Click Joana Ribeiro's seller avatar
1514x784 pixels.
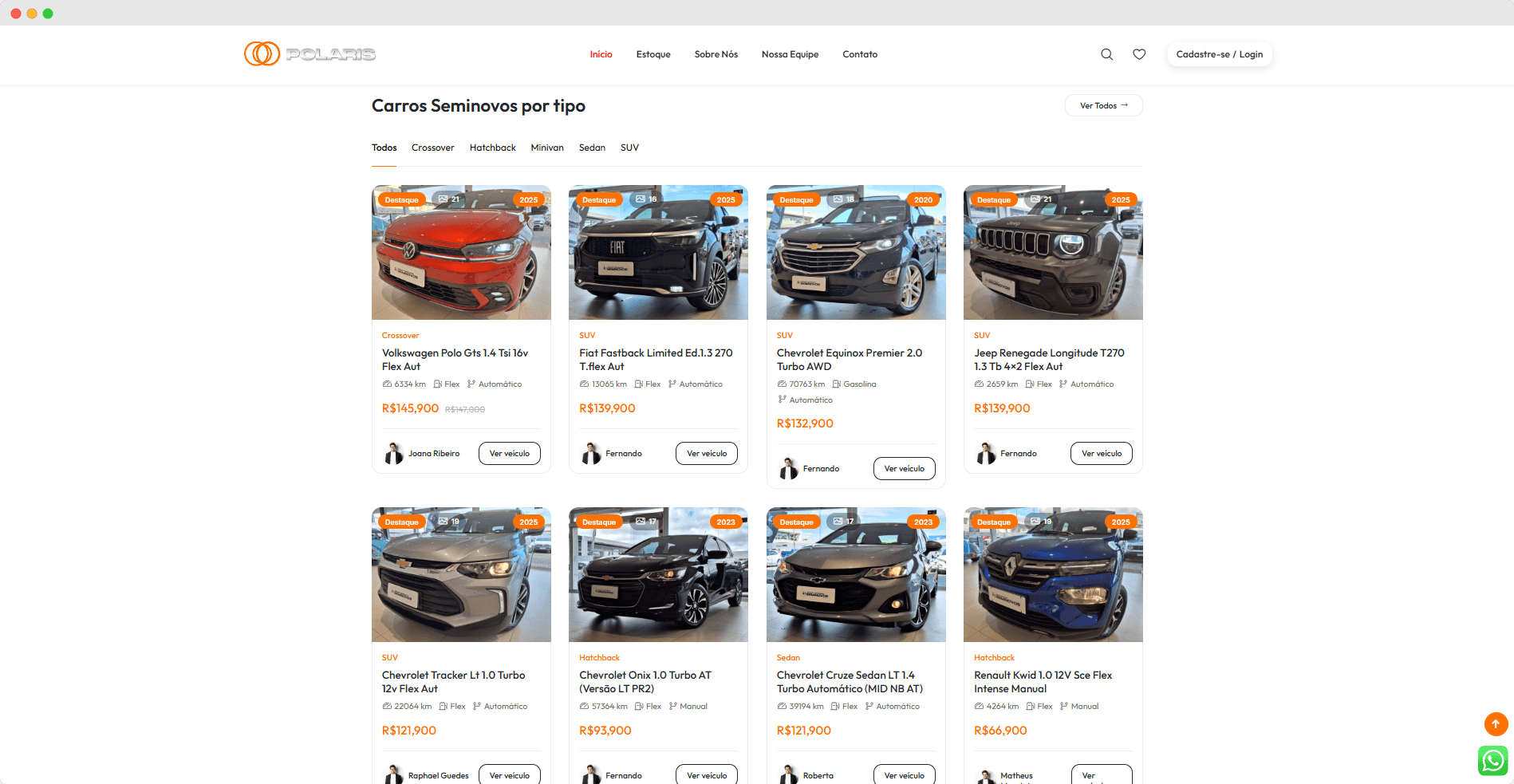394,453
